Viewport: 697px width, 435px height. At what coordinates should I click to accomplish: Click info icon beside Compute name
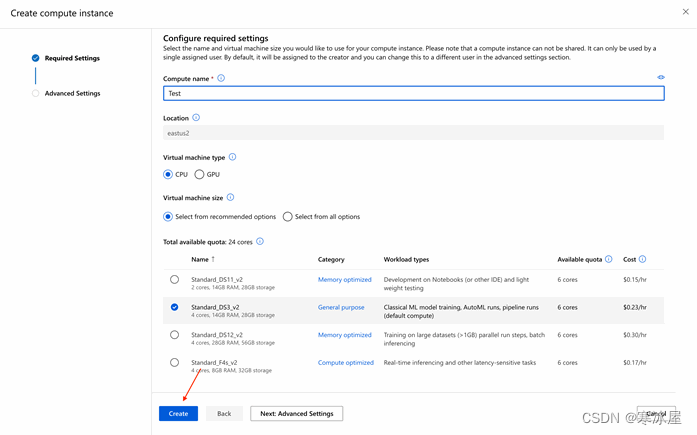pyautogui.click(x=221, y=78)
